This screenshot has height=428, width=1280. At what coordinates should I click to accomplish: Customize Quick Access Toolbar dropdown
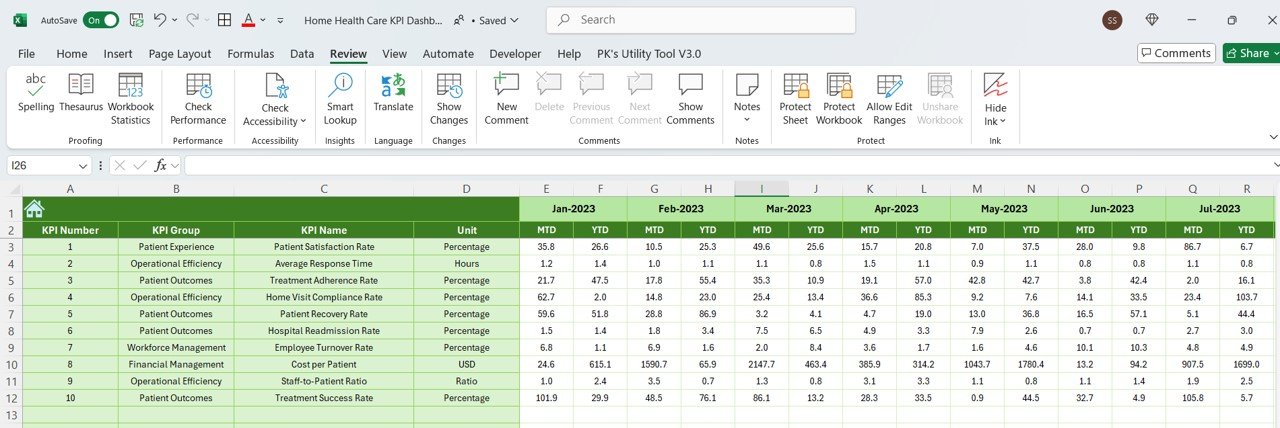coord(280,20)
